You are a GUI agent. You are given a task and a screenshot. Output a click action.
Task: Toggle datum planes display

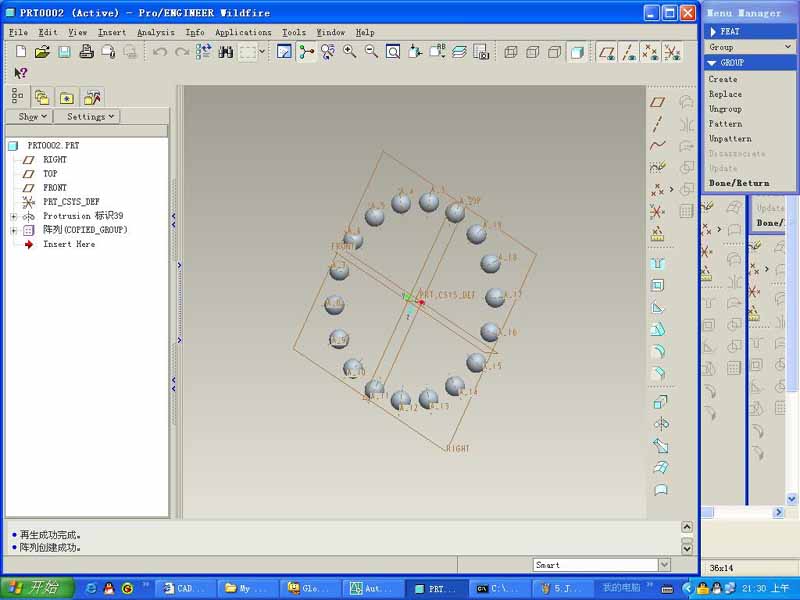pos(607,52)
